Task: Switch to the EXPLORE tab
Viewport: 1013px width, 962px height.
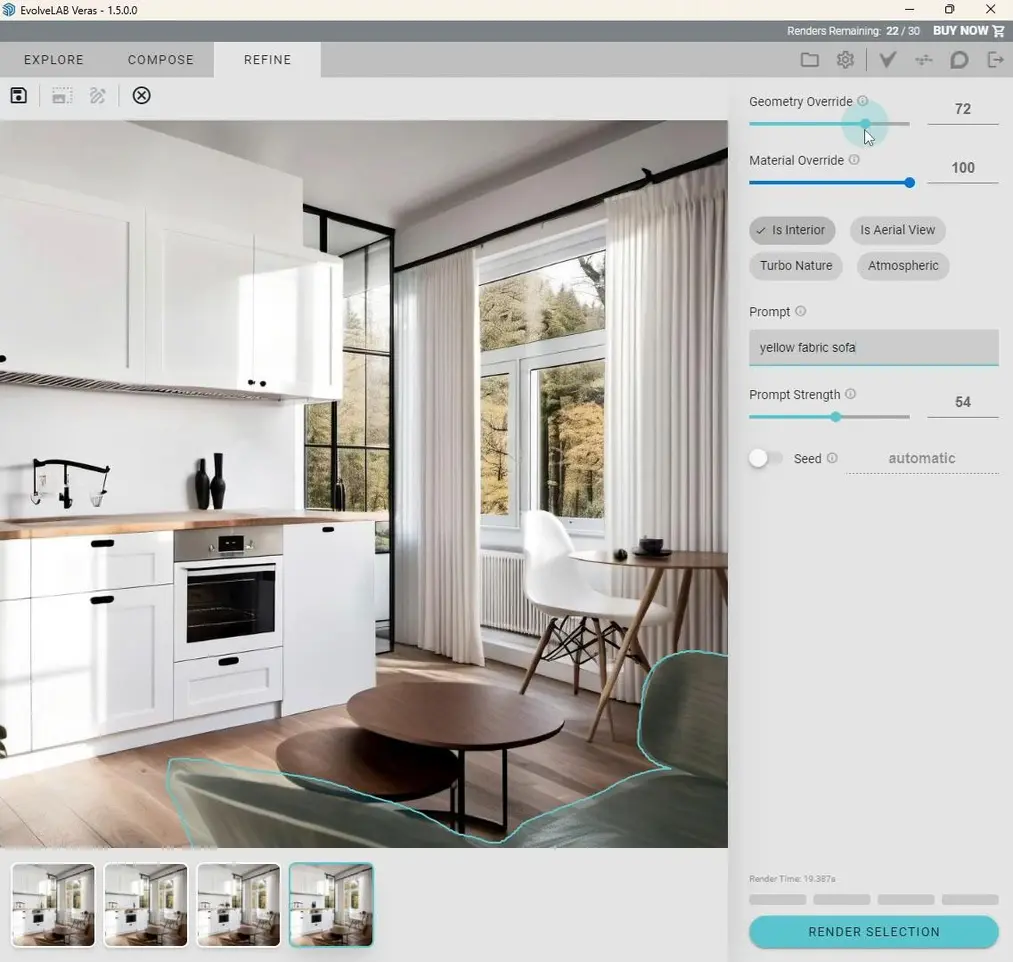Action: 54,60
